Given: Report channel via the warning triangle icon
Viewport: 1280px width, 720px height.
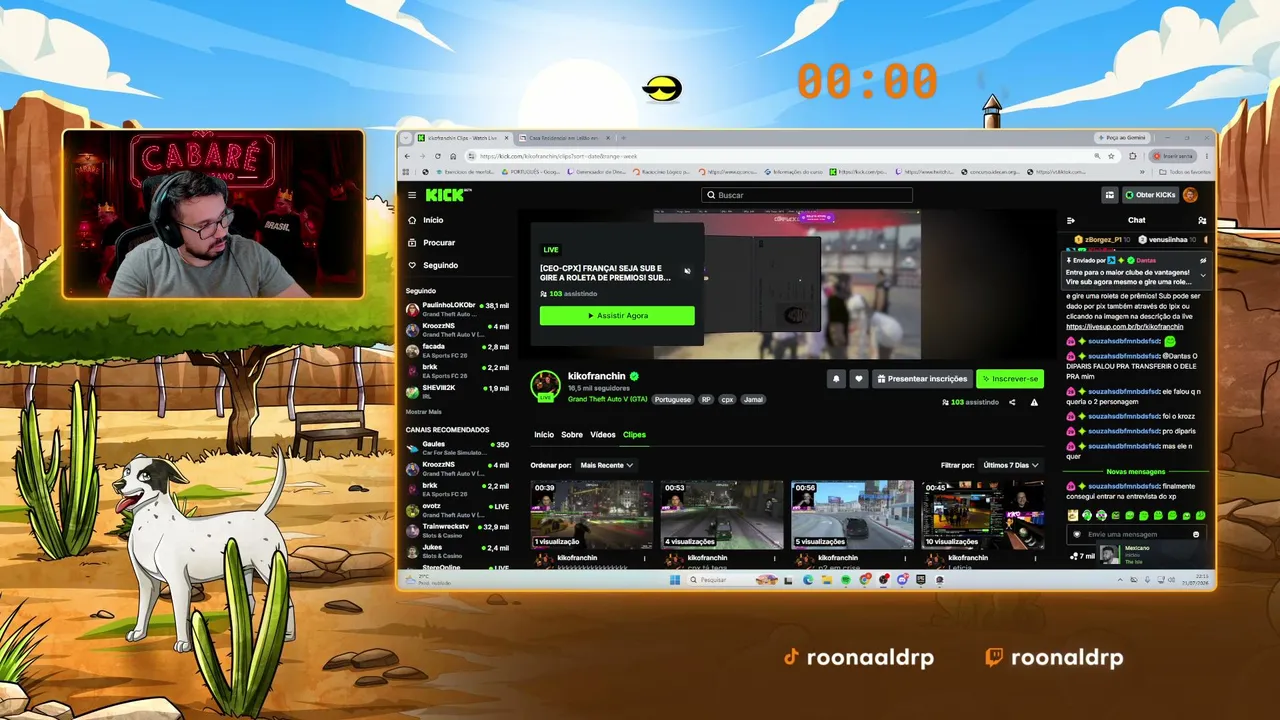Looking at the screenshot, I should coord(1034,402).
